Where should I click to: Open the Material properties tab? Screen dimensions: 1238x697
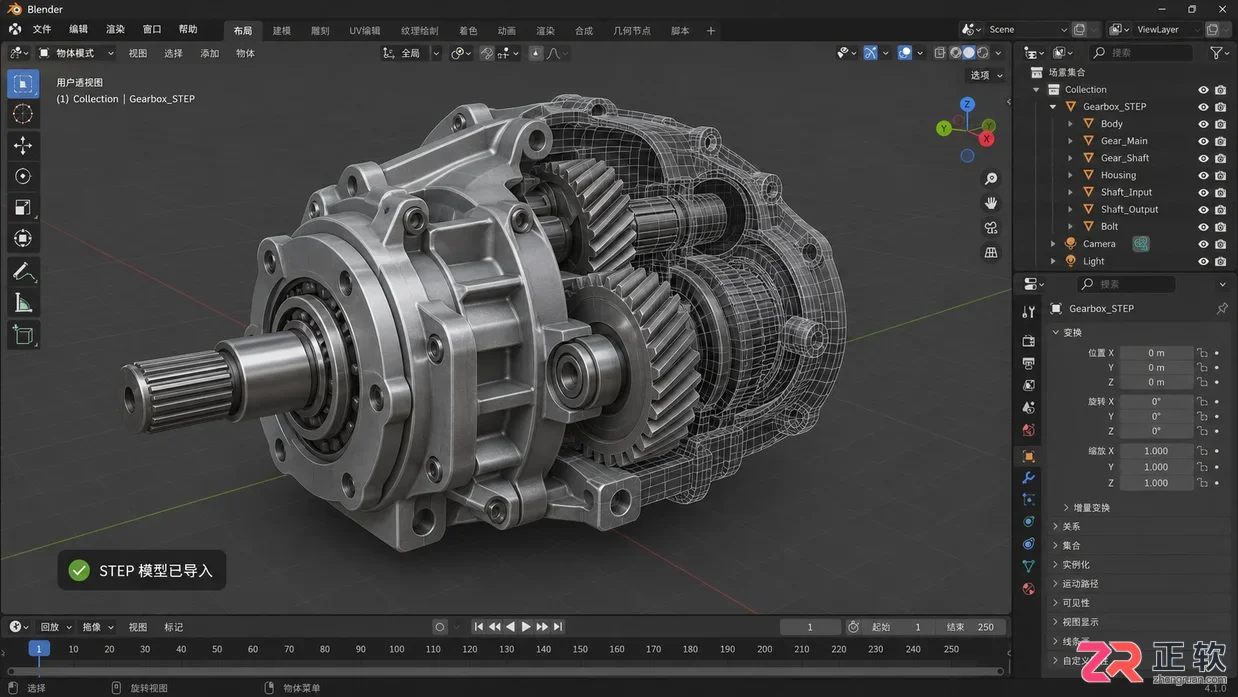coord(1028,589)
